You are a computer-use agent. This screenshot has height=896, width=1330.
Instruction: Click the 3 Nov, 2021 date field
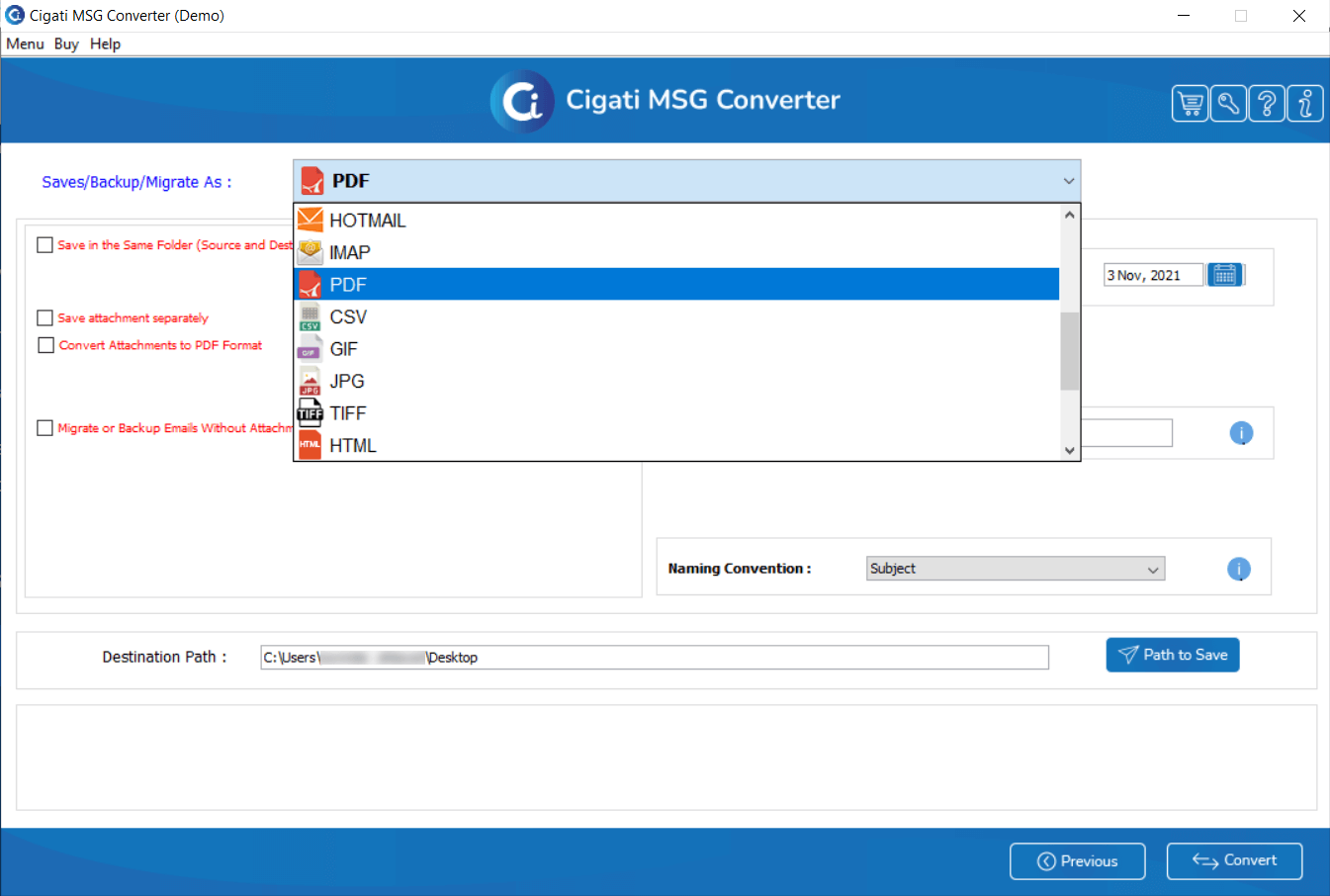(x=1154, y=275)
